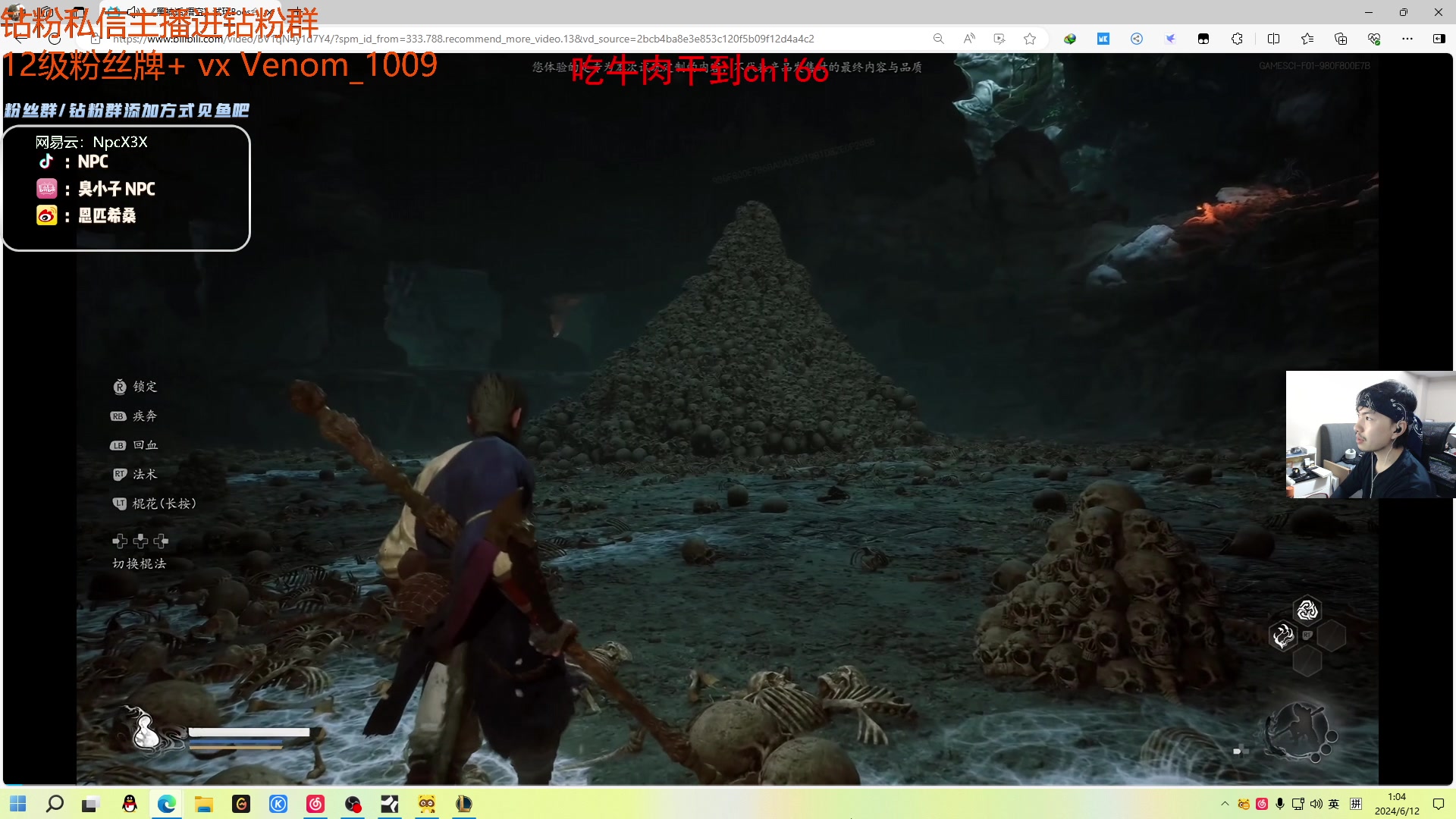Viewport: 1456px width, 819px height.
Task: Open the clock showing 1:04 2024/6/12
Action: pyautogui.click(x=1397, y=804)
